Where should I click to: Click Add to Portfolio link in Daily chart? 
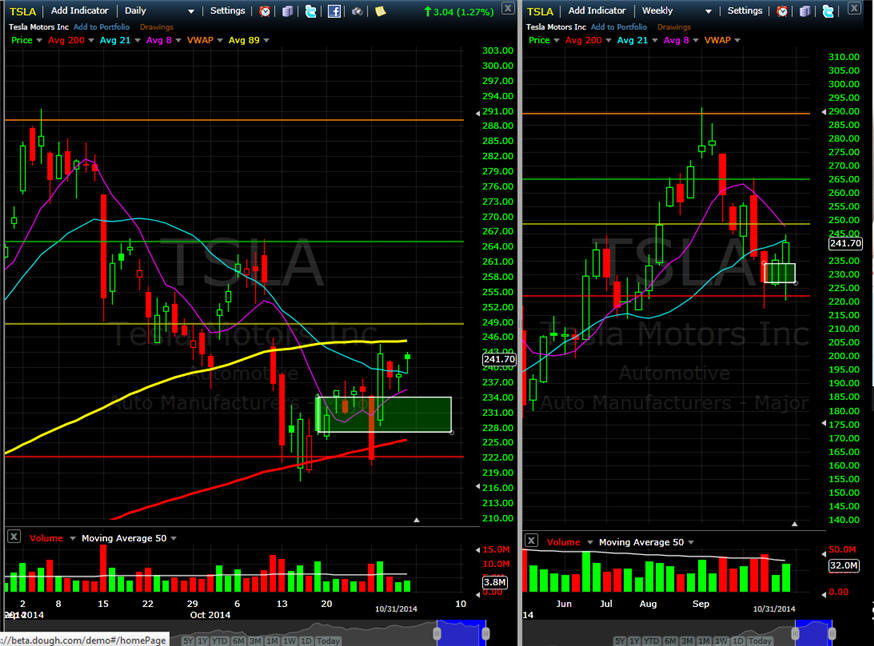point(101,27)
